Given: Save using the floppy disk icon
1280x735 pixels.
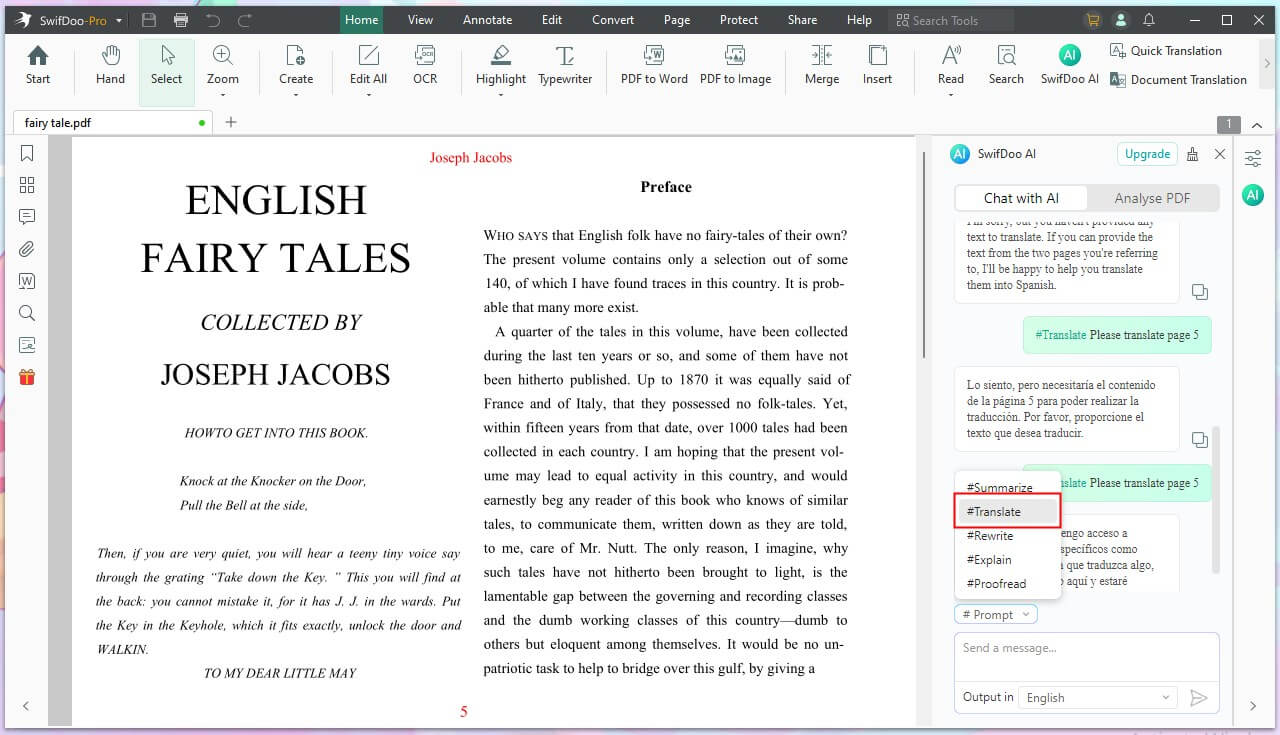Looking at the screenshot, I should 149,20.
